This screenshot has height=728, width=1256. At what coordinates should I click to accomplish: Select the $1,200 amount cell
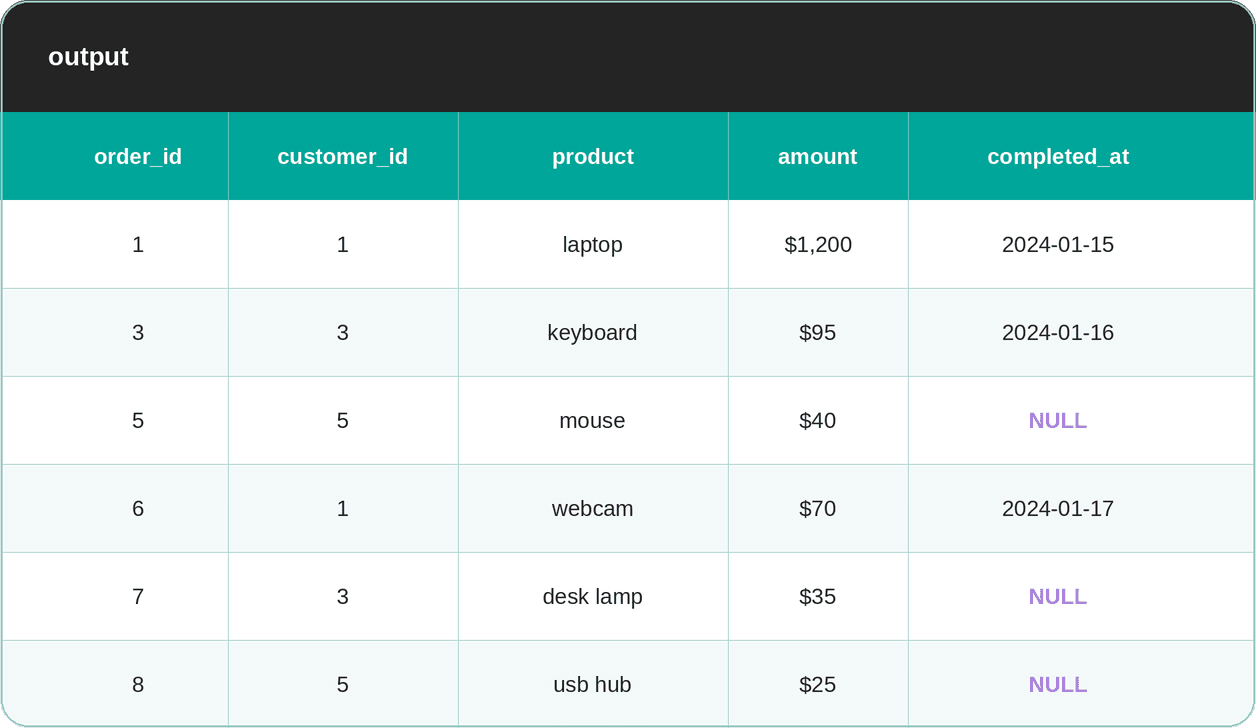(x=818, y=244)
